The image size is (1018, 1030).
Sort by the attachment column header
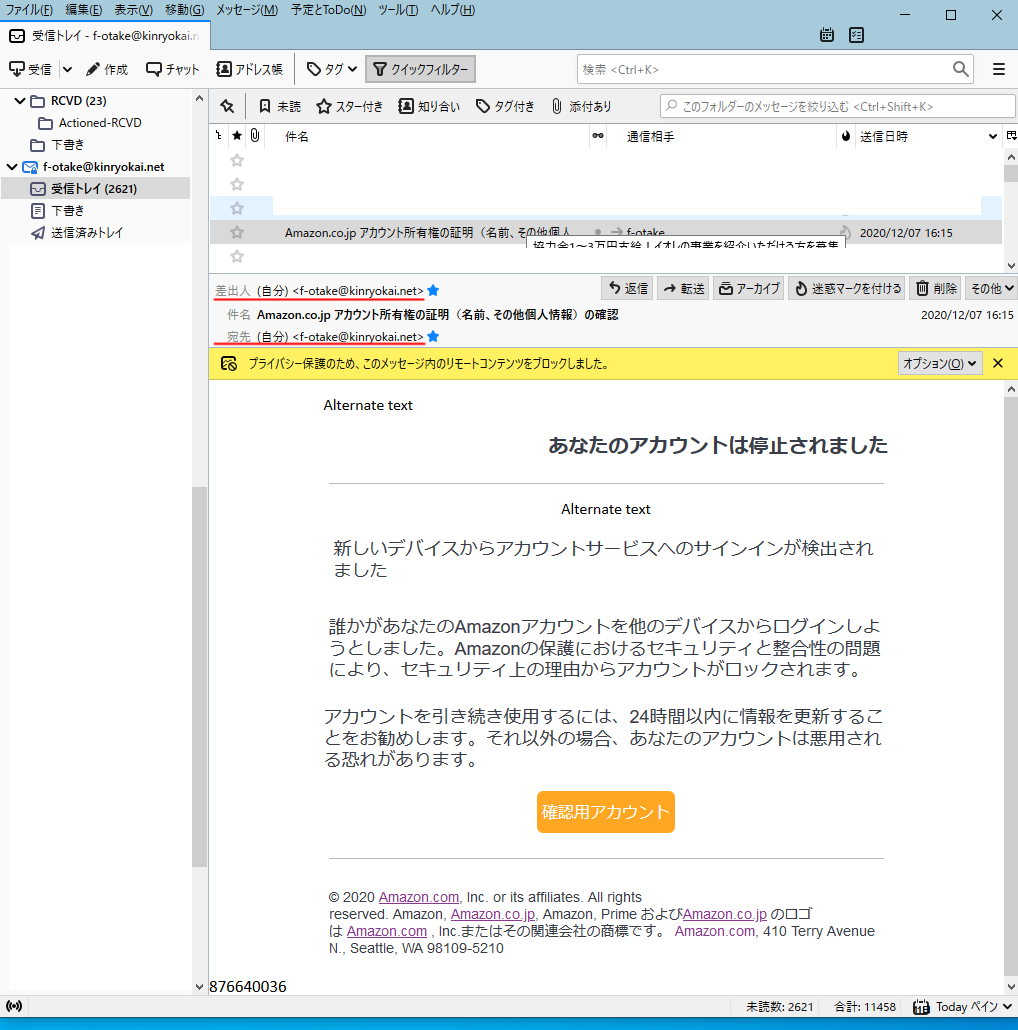[x=255, y=136]
